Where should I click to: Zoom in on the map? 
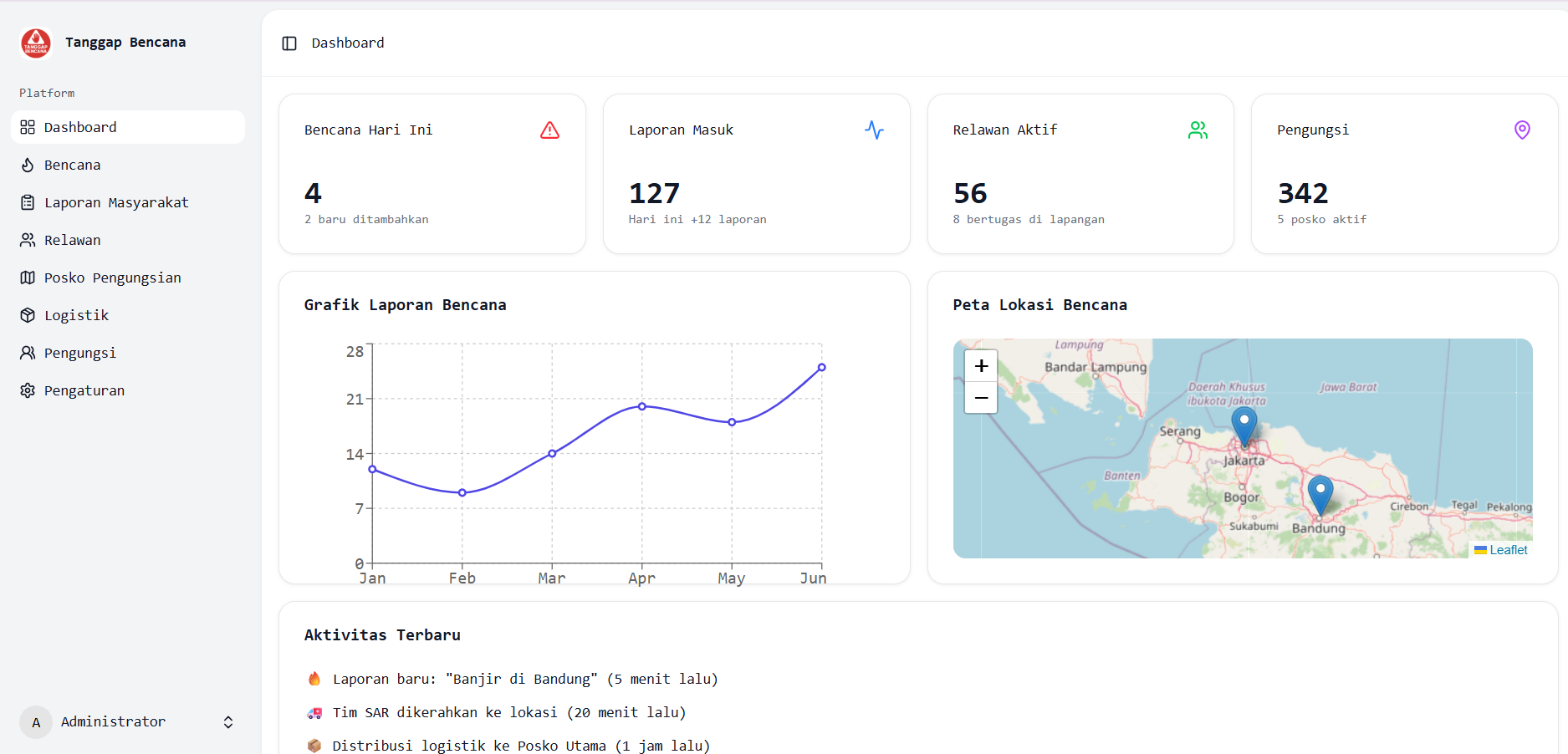coord(981,366)
